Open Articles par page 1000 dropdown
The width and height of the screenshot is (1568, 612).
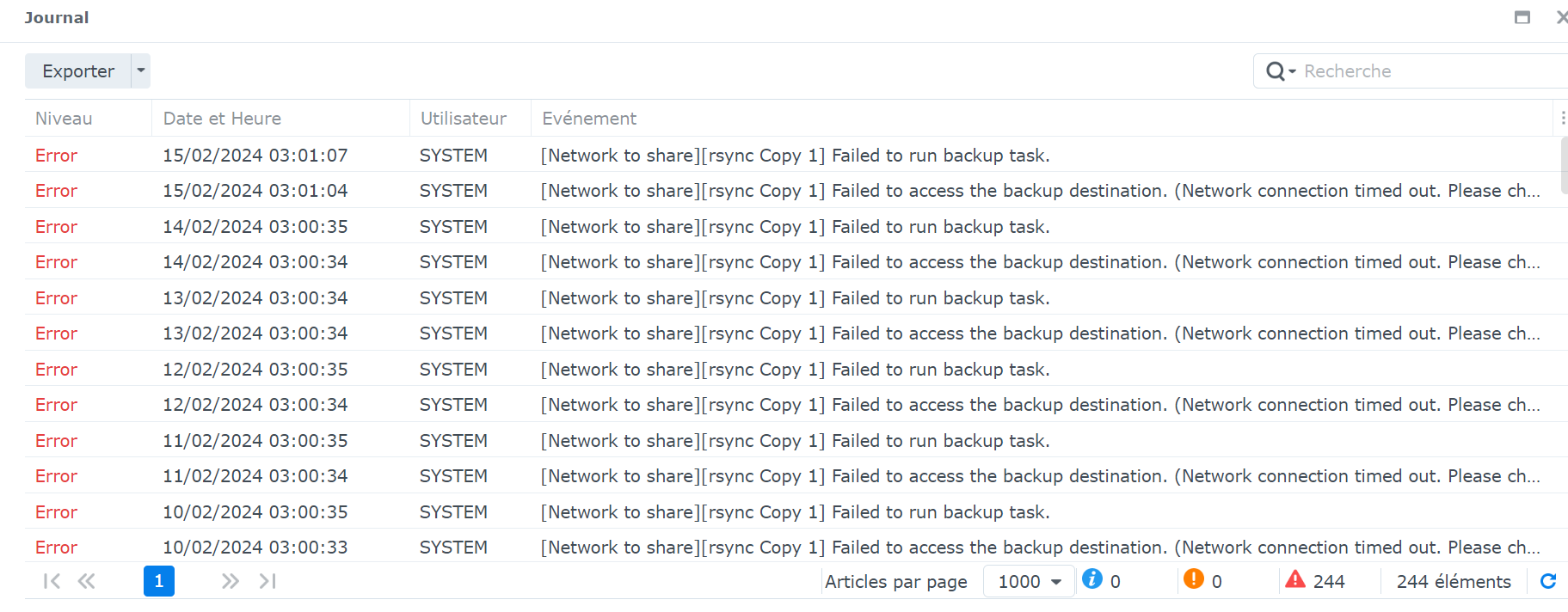click(x=1030, y=582)
